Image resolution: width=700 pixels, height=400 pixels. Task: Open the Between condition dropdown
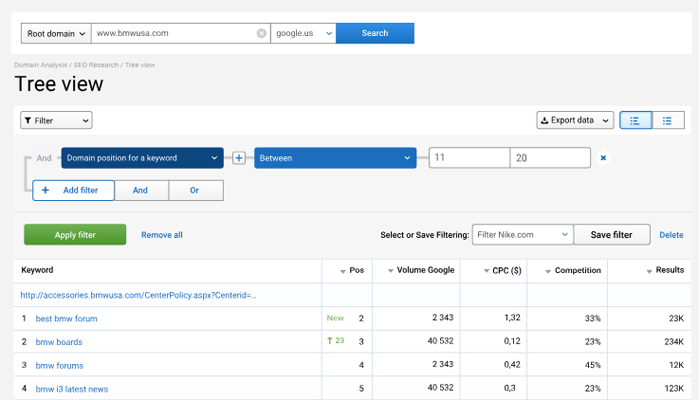(x=335, y=158)
